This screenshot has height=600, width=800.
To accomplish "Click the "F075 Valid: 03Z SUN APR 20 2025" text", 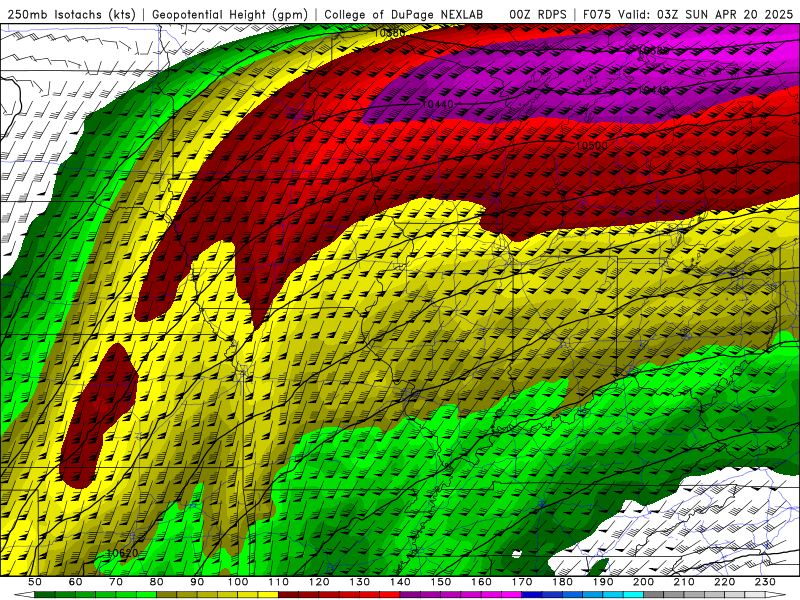I will tap(688, 15).
